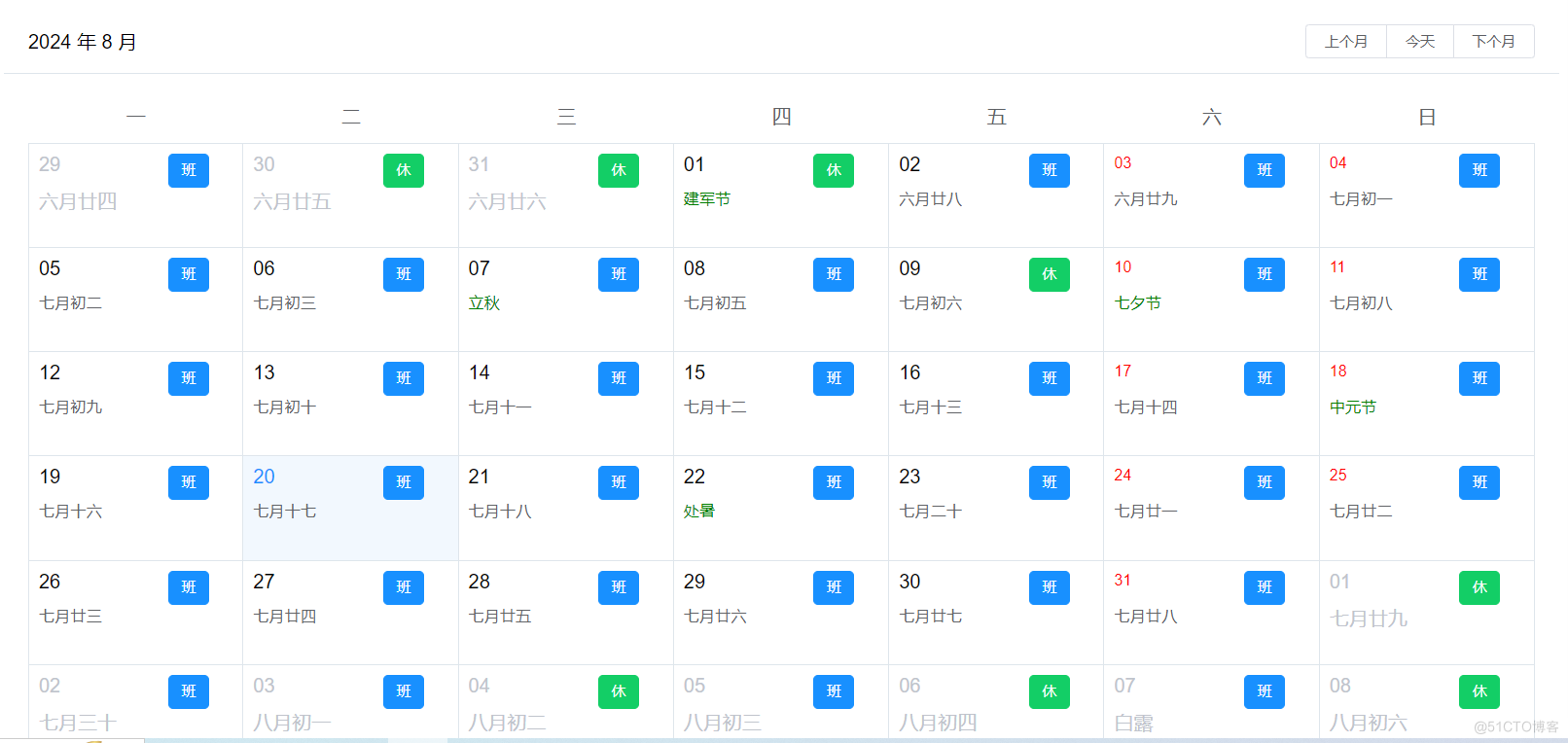
Task: Click the 休 badge on September 06 八月初四
Action: [x=1050, y=691]
